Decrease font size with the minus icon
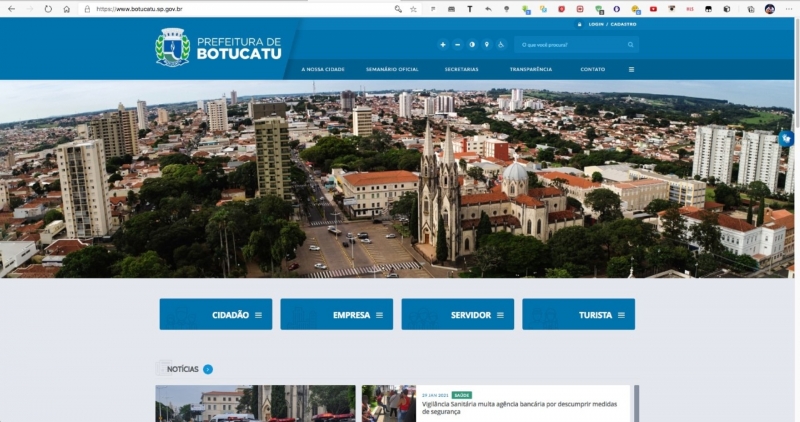 click(458, 45)
